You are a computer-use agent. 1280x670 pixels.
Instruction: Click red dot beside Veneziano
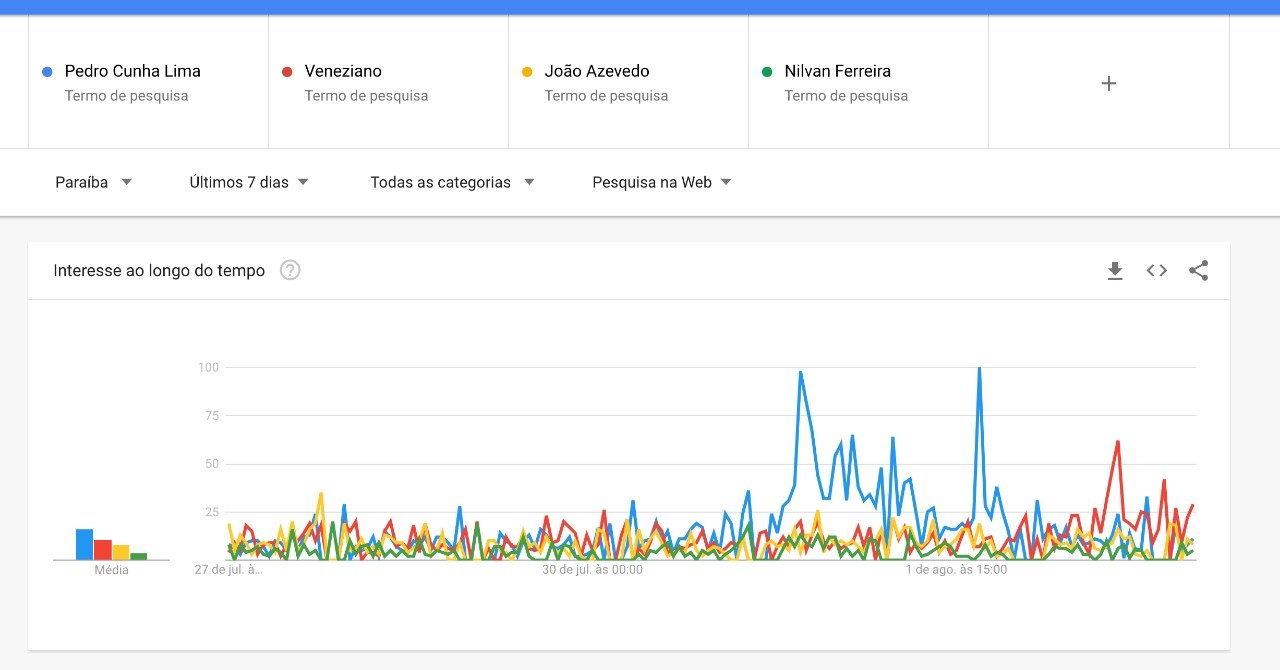click(287, 72)
